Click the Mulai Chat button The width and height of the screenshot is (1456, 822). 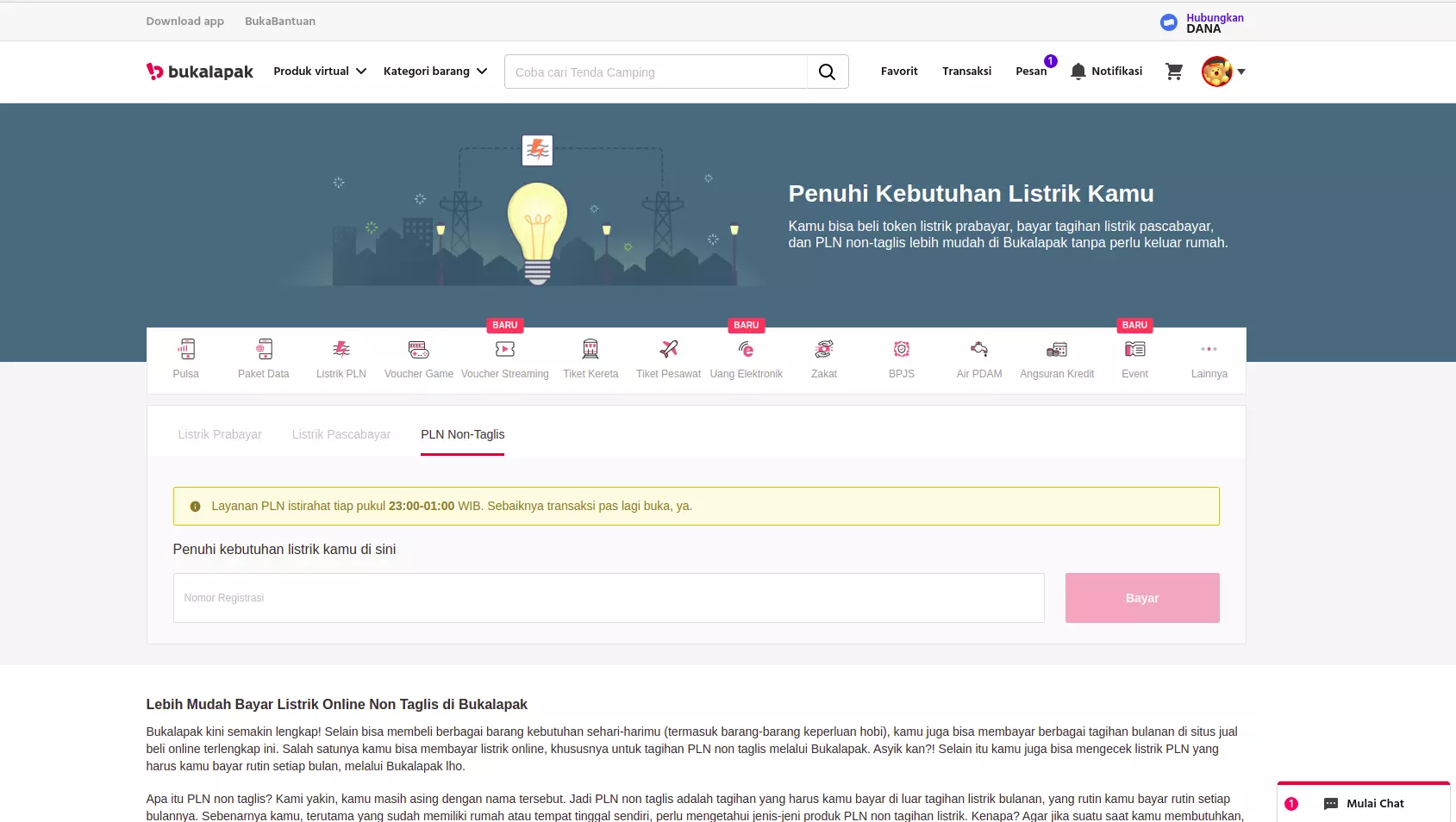[x=1364, y=803]
